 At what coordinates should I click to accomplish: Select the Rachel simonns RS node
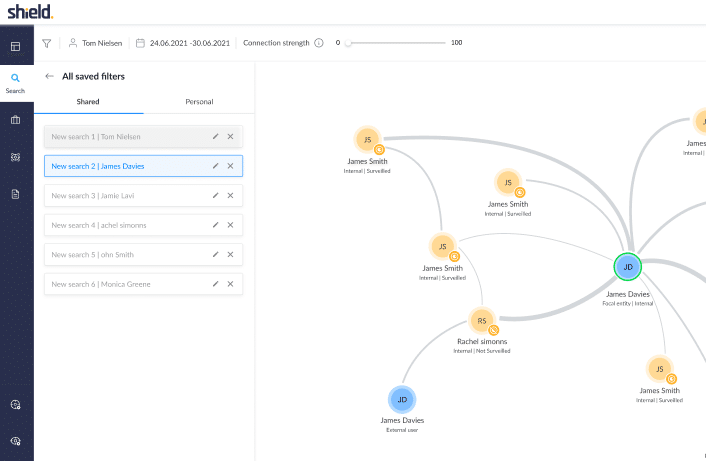point(482,321)
